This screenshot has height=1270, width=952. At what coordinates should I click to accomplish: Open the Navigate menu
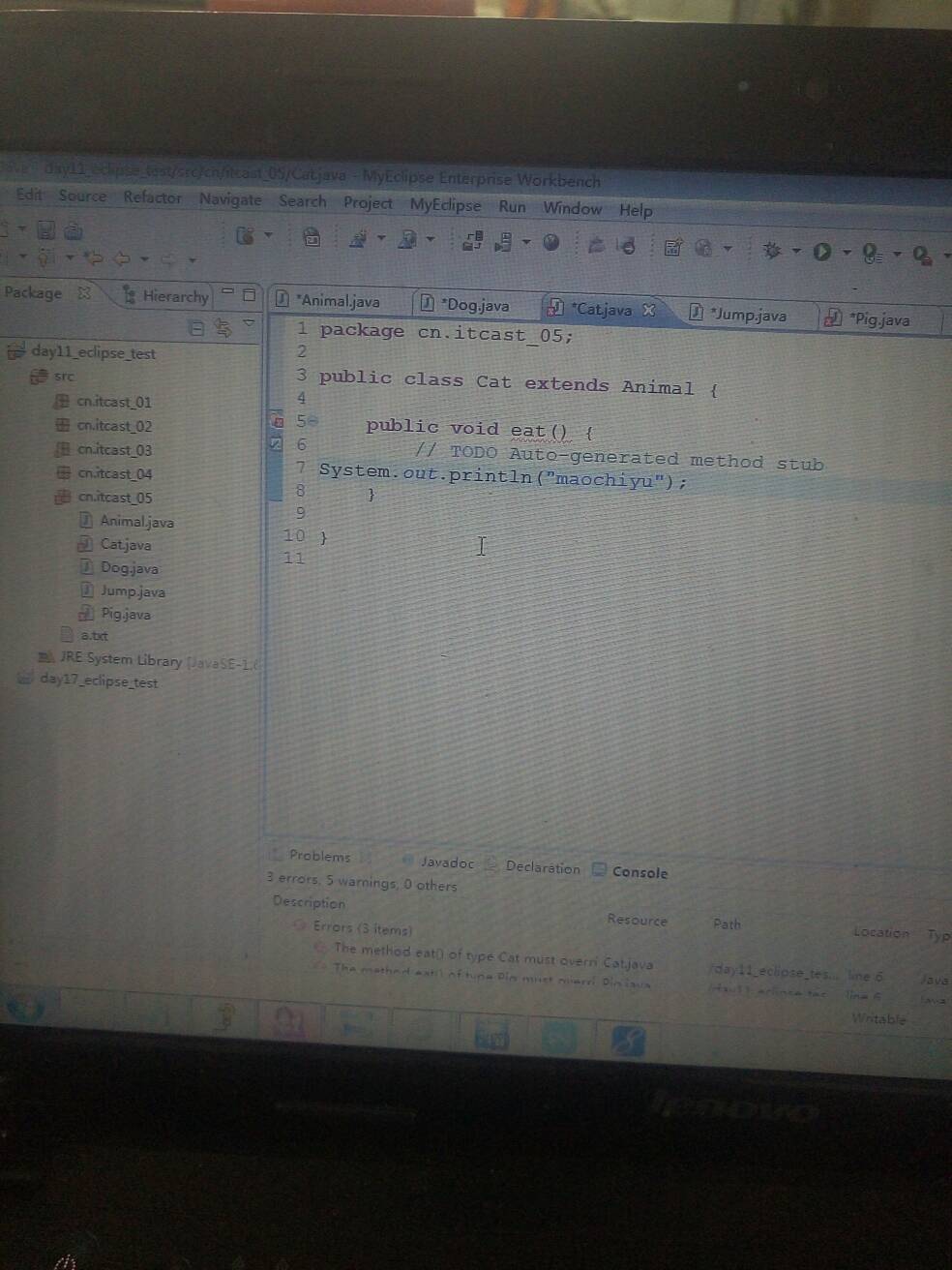click(x=230, y=199)
